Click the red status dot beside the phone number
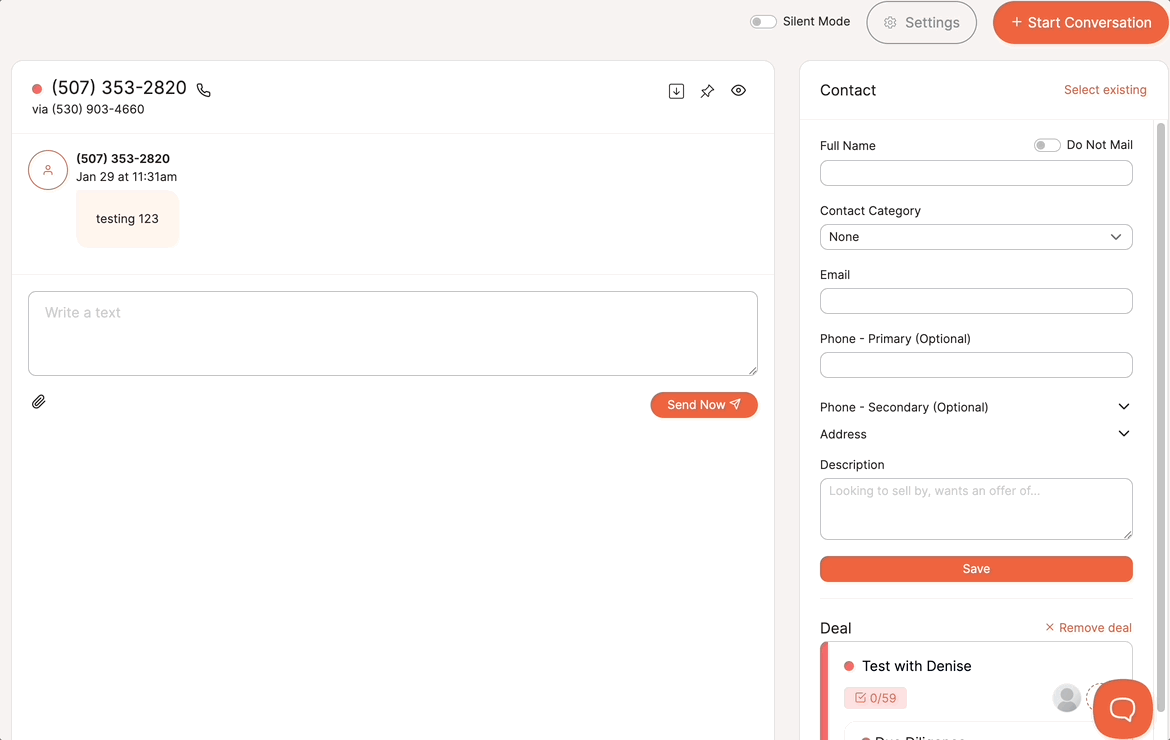The height and width of the screenshot is (740, 1170). (x=37, y=89)
